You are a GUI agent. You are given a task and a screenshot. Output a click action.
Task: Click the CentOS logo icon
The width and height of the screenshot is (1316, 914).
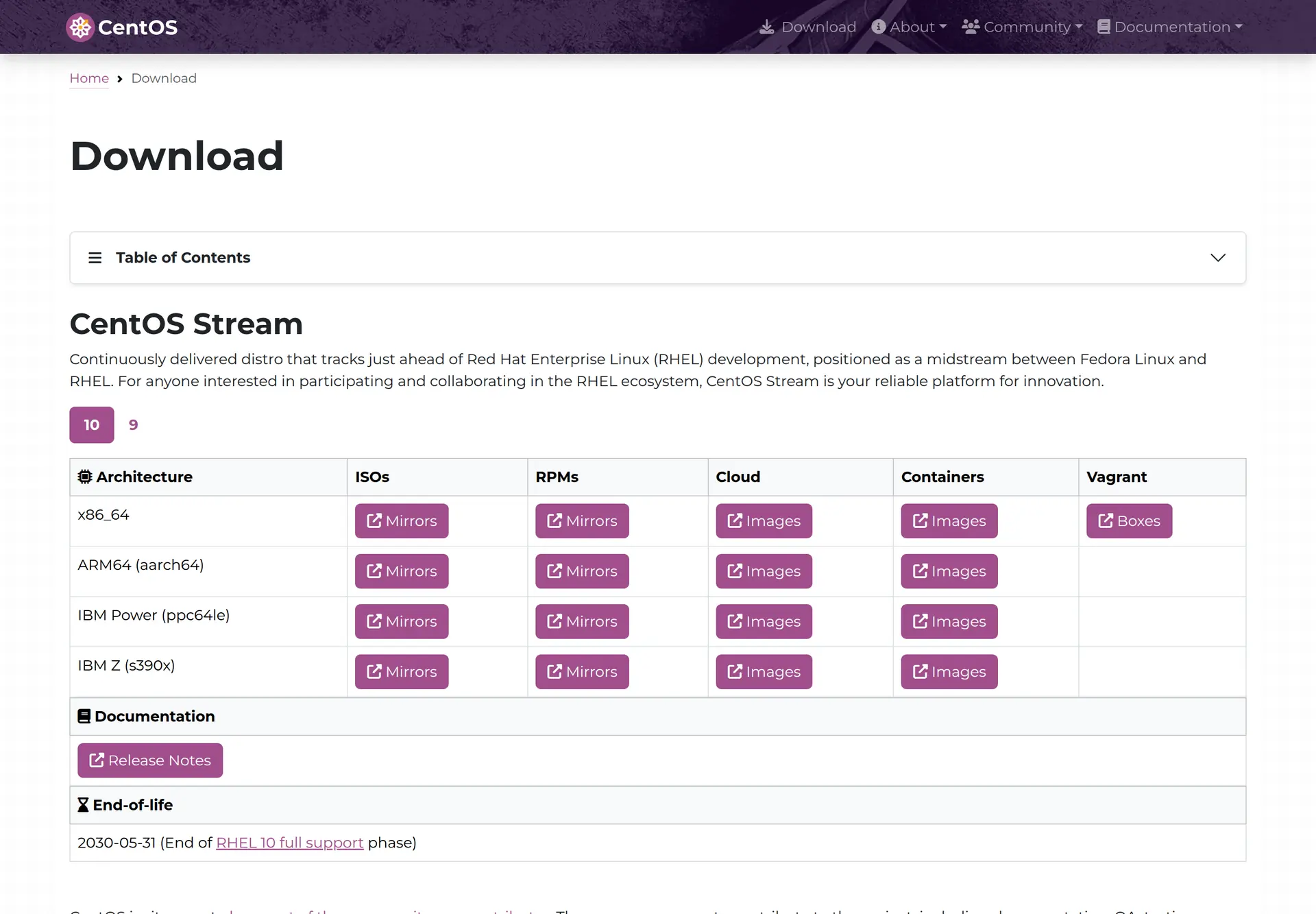pyautogui.click(x=80, y=27)
